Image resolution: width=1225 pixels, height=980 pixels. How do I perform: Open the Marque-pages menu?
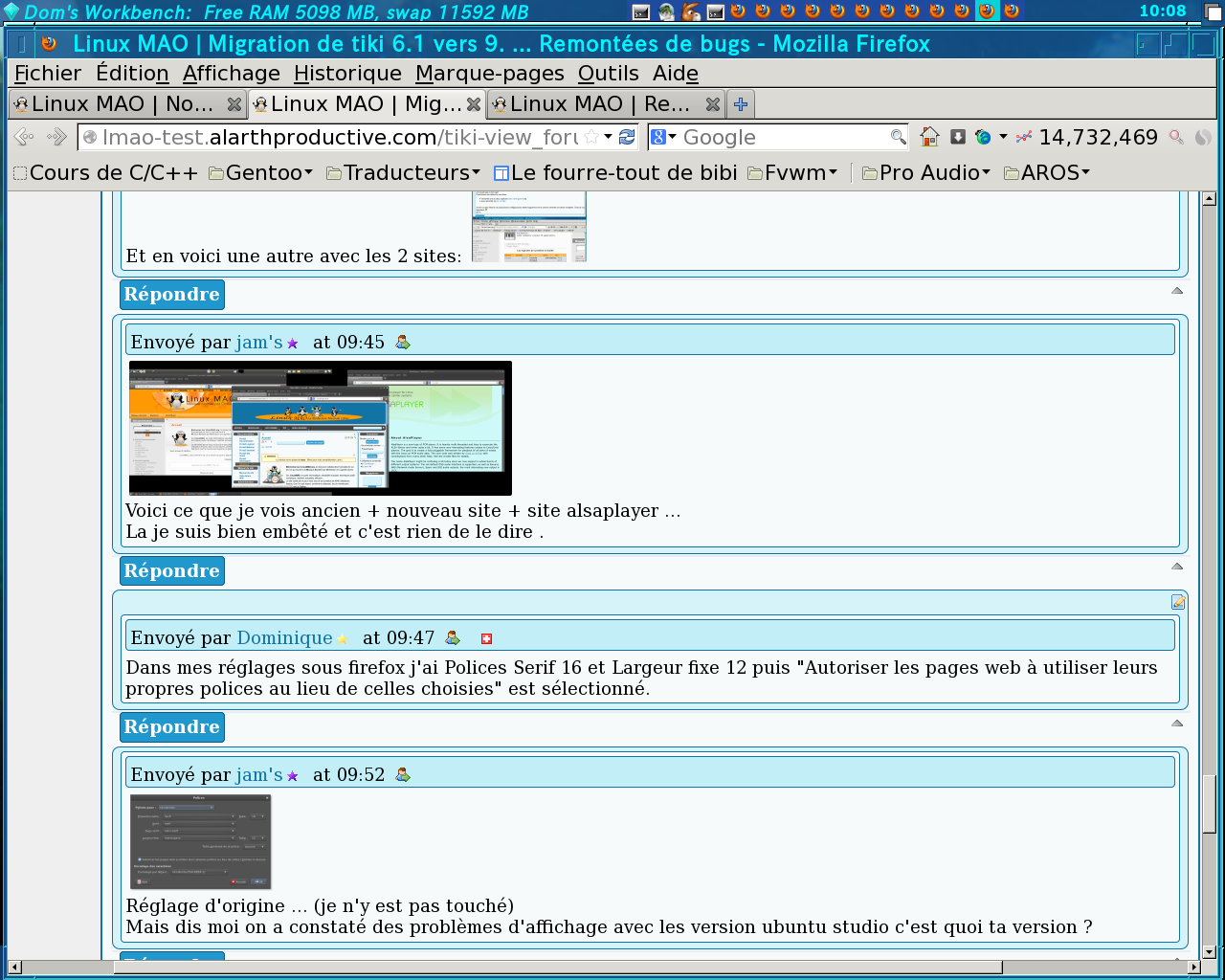(490, 74)
